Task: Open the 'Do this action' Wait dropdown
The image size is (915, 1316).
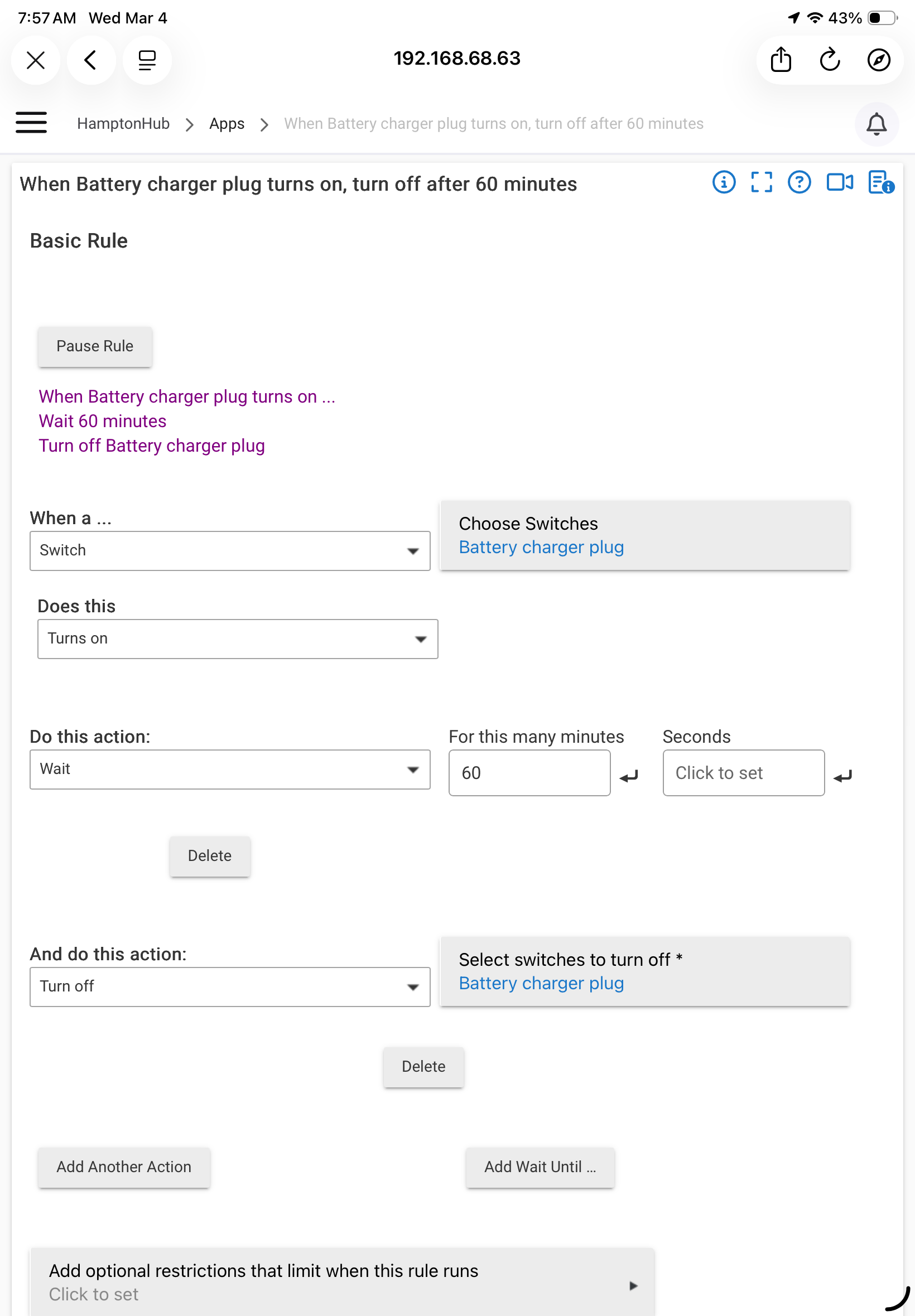Action: tap(229, 769)
